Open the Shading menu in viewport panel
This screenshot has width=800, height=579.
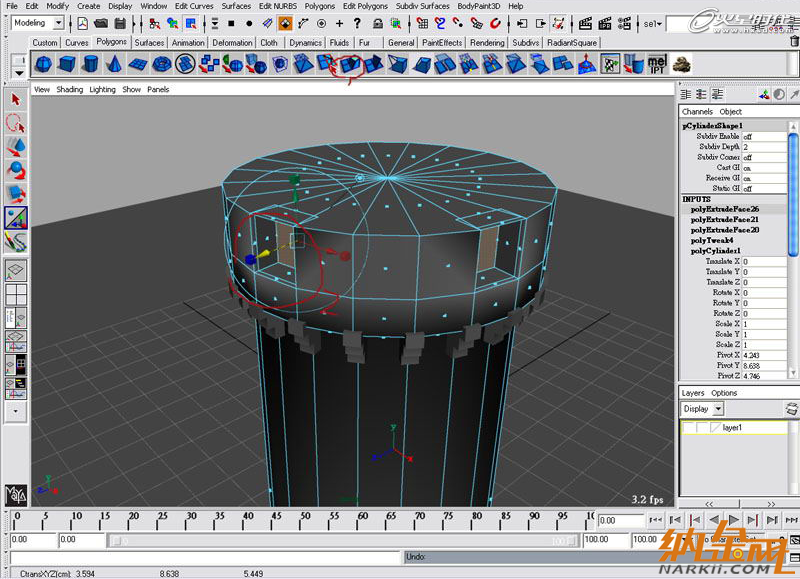69,89
